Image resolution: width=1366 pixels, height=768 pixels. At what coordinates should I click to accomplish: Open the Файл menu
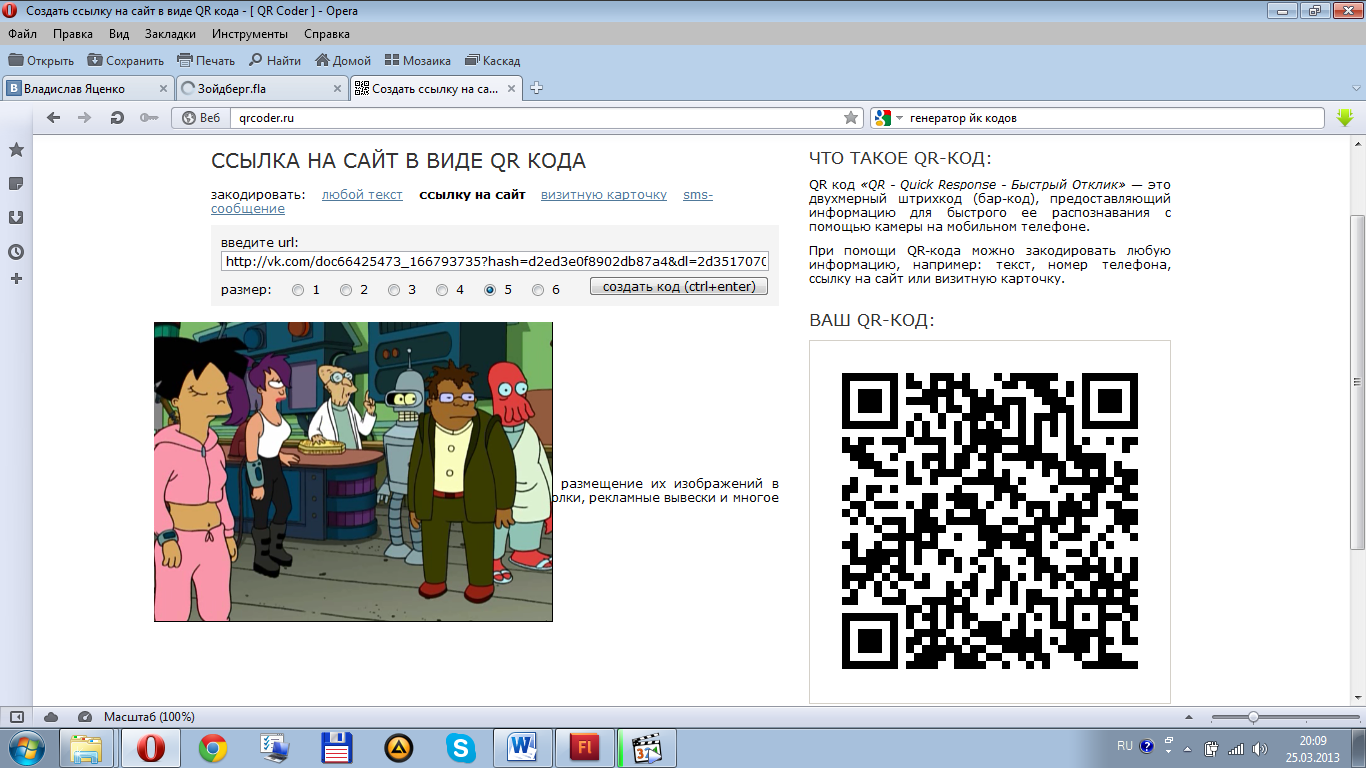pyautogui.click(x=22, y=33)
